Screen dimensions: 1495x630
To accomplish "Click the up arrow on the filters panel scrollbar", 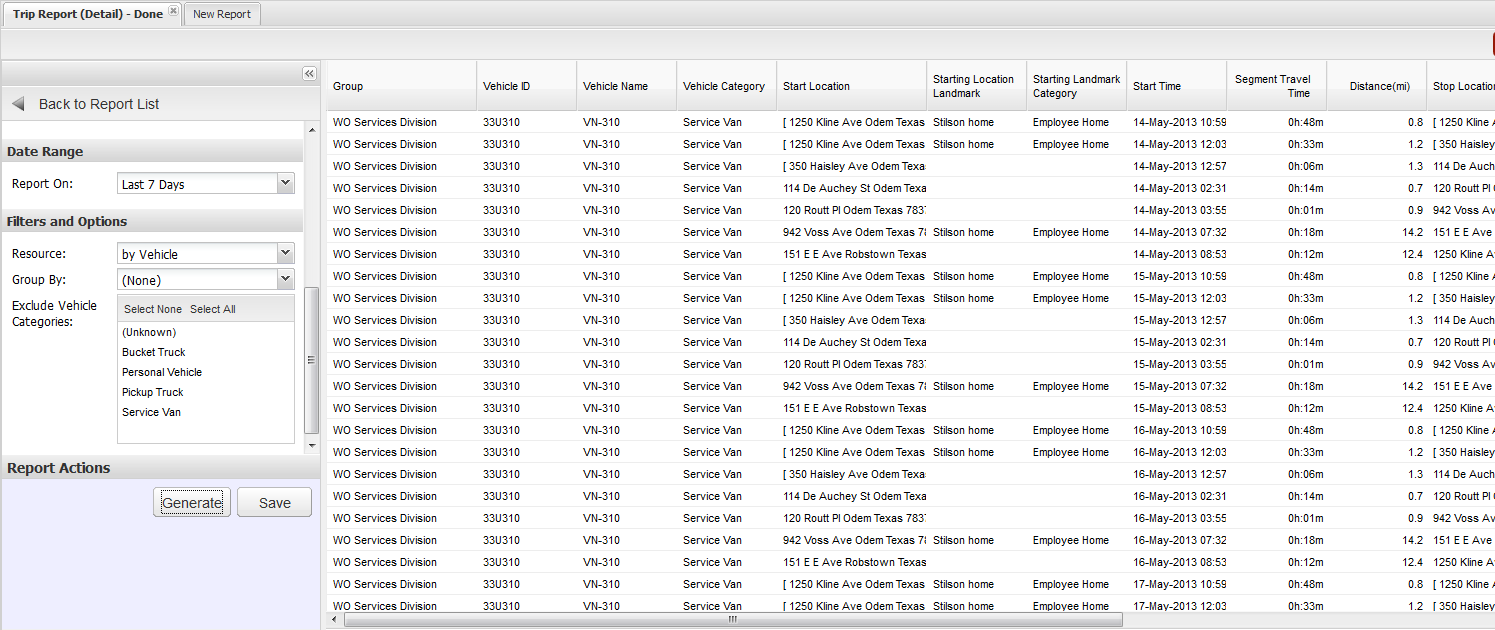I will click(313, 130).
